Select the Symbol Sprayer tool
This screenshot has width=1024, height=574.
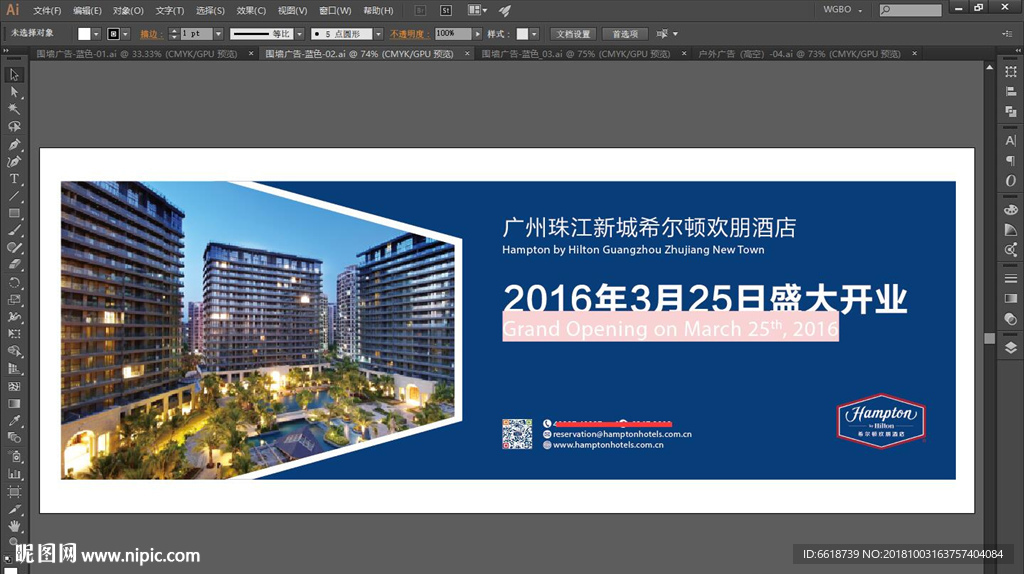click(x=14, y=456)
